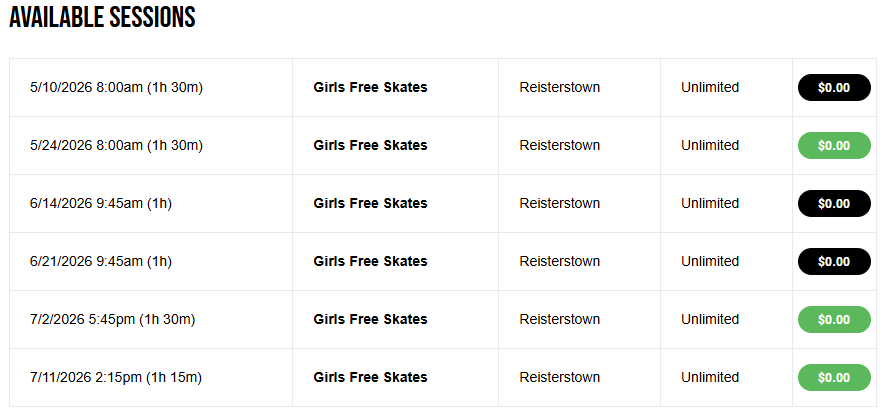The width and height of the screenshot is (883, 411).
Task: Click the green $0.00 button for 7/2/2026
Action: pyautogui.click(x=834, y=320)
